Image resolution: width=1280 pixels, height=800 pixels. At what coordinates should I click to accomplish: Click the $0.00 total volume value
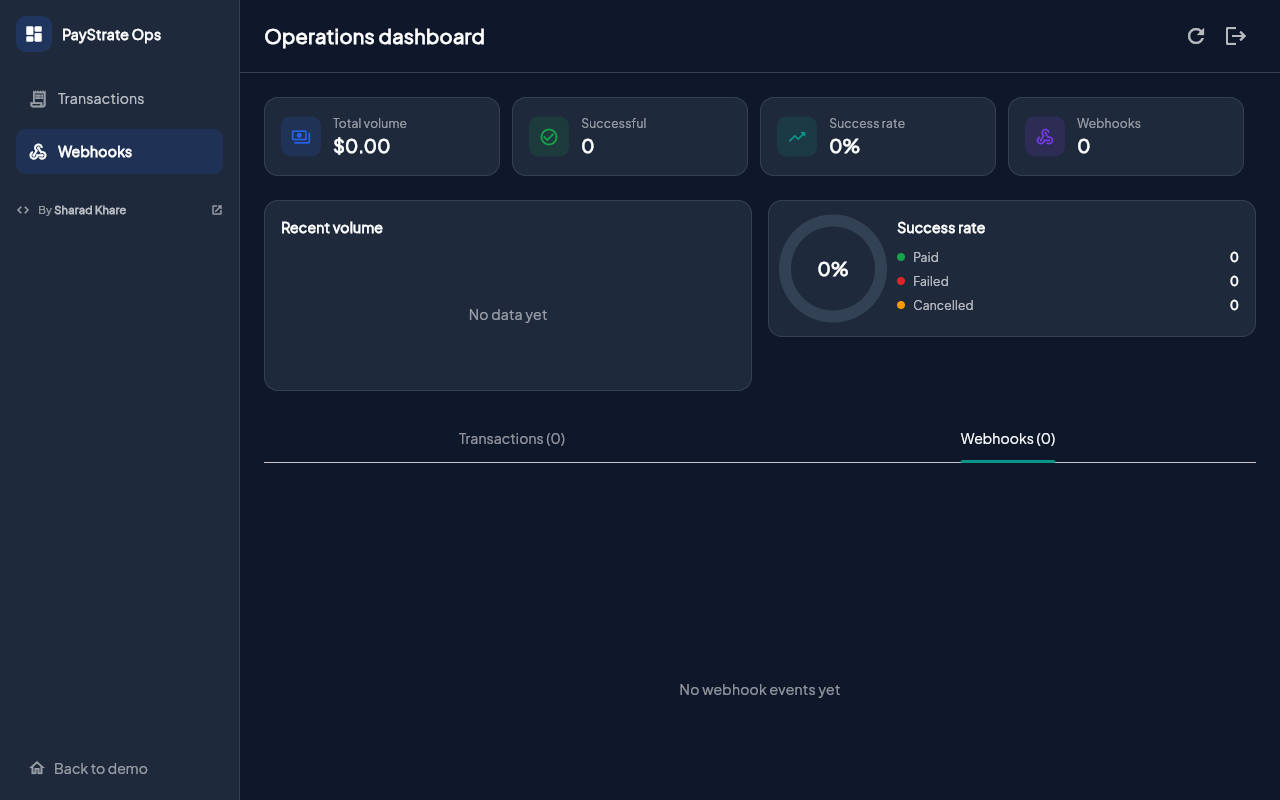coord(362,146)
